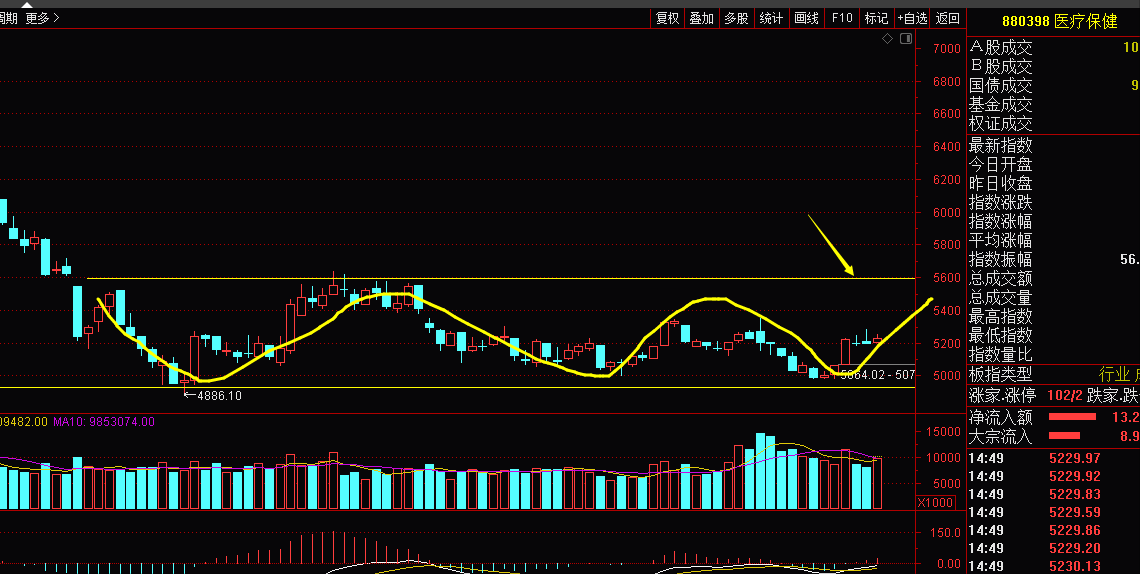Click the tick row priced 5229.86
Image resolution: width=1140 pixels, height=574 pixels.
pyautogui.click(x=1053, y=530)
